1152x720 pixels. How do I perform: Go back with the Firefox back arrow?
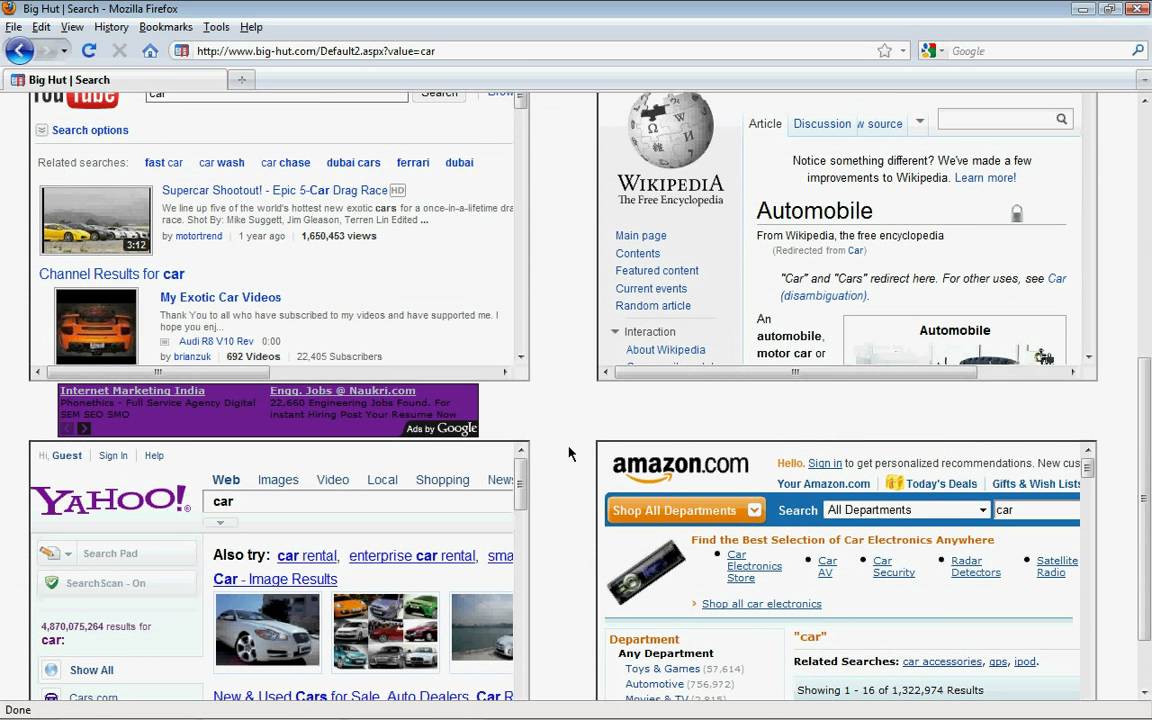click(19, 51)
